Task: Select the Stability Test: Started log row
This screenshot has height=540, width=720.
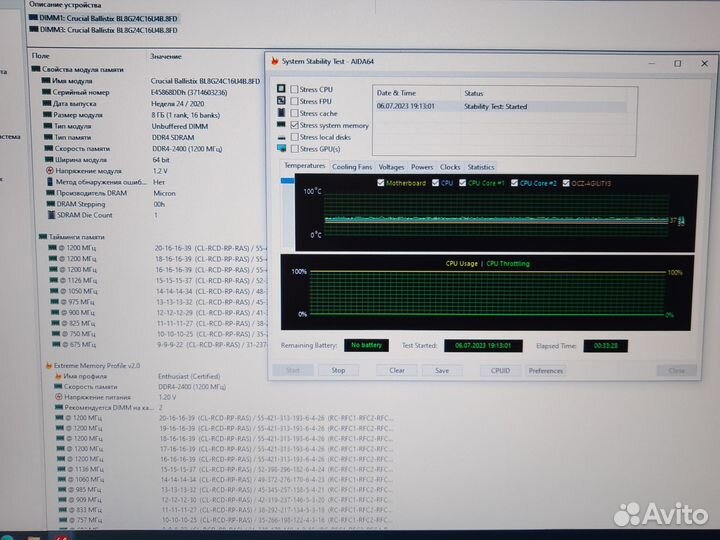Action: point(500,107)
